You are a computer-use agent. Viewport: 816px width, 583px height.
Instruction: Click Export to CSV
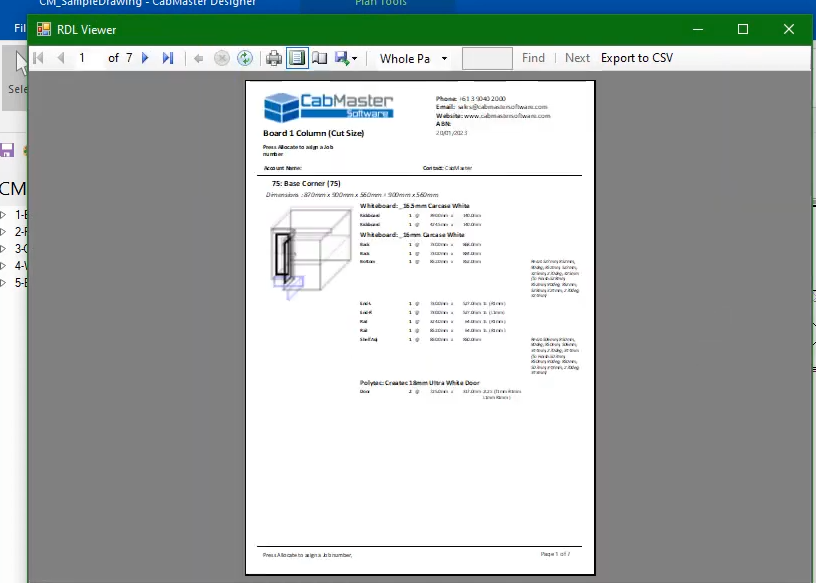[x=636, y=58]
